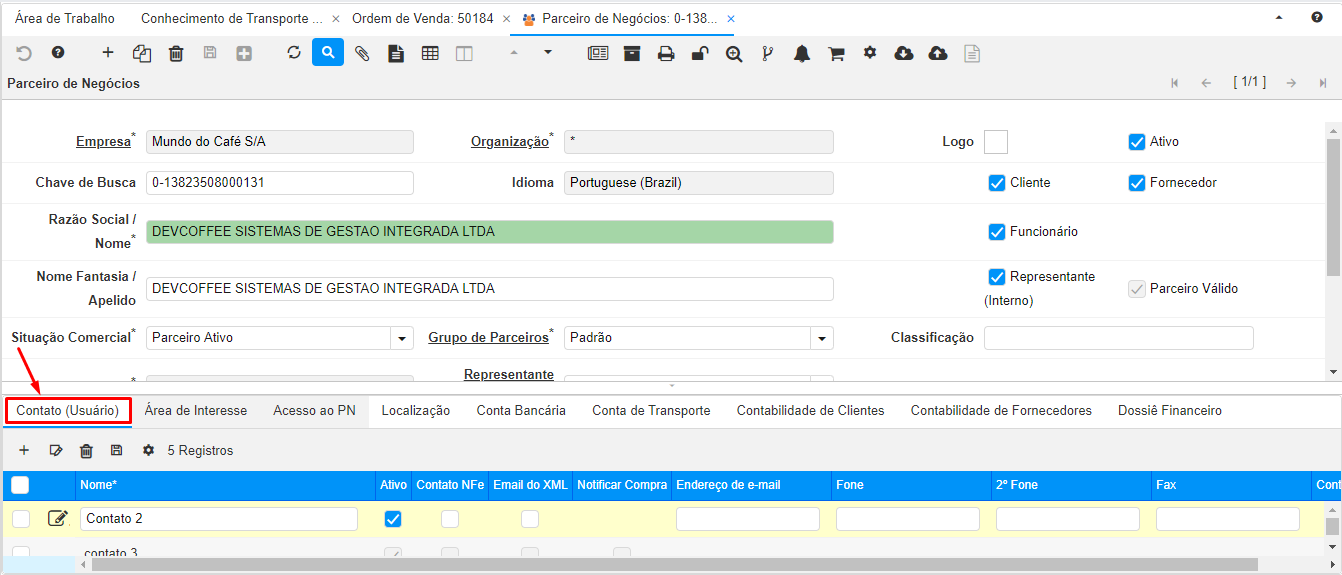Switch to Área de Trabalho tab

coord(65,18)
